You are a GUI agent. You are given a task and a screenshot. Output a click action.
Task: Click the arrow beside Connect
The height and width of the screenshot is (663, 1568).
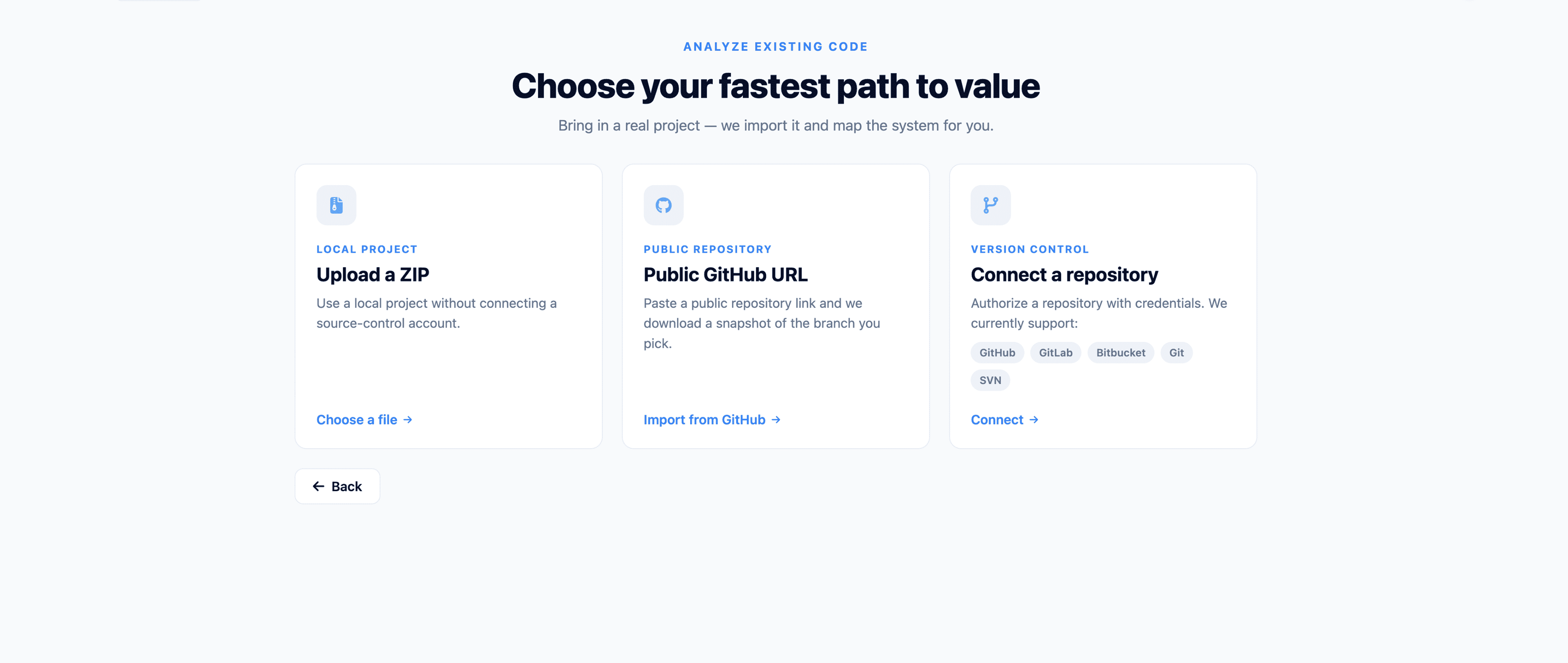pyautogui.click(x=1034, y=420)
